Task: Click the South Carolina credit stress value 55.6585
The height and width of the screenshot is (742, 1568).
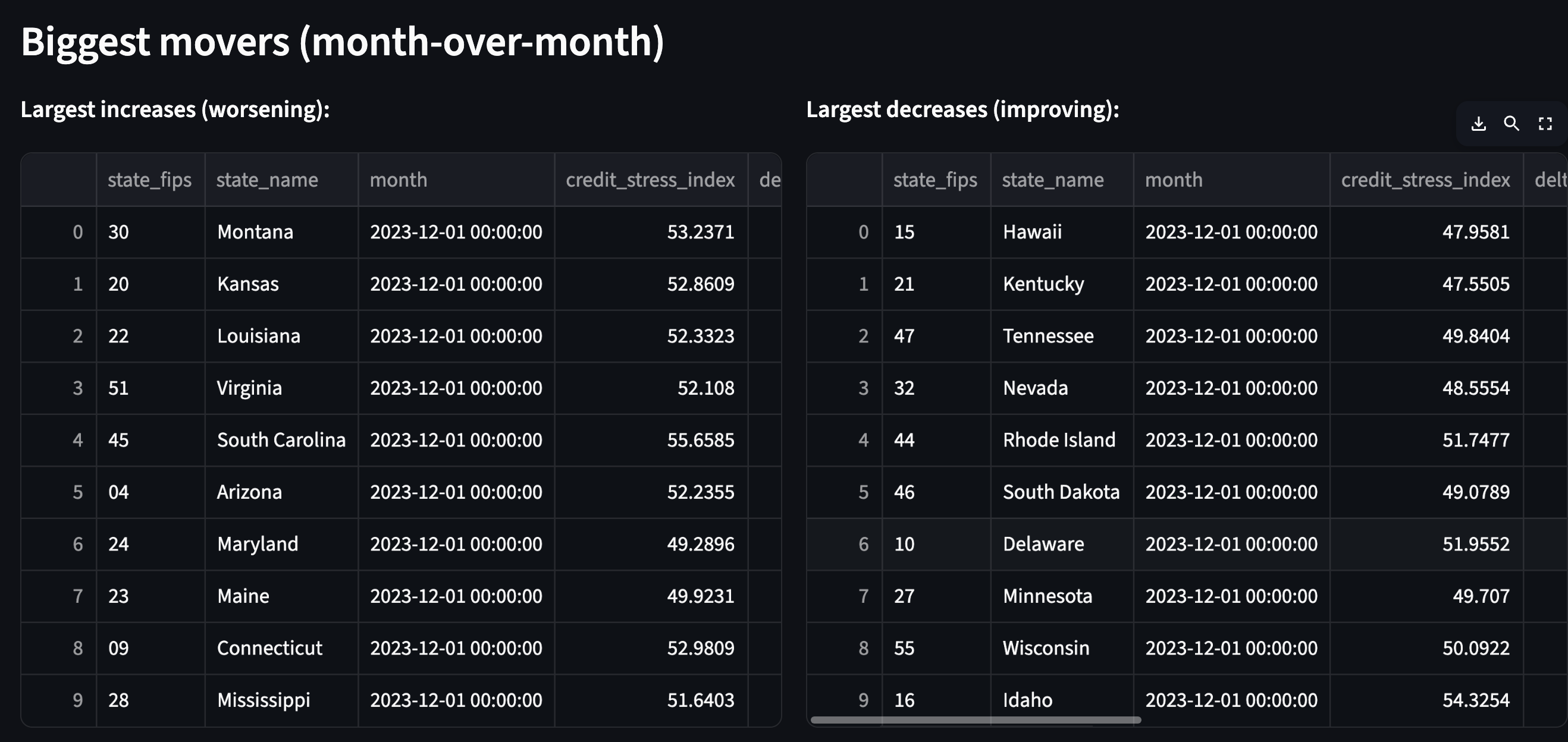Action: click(703, 440)
